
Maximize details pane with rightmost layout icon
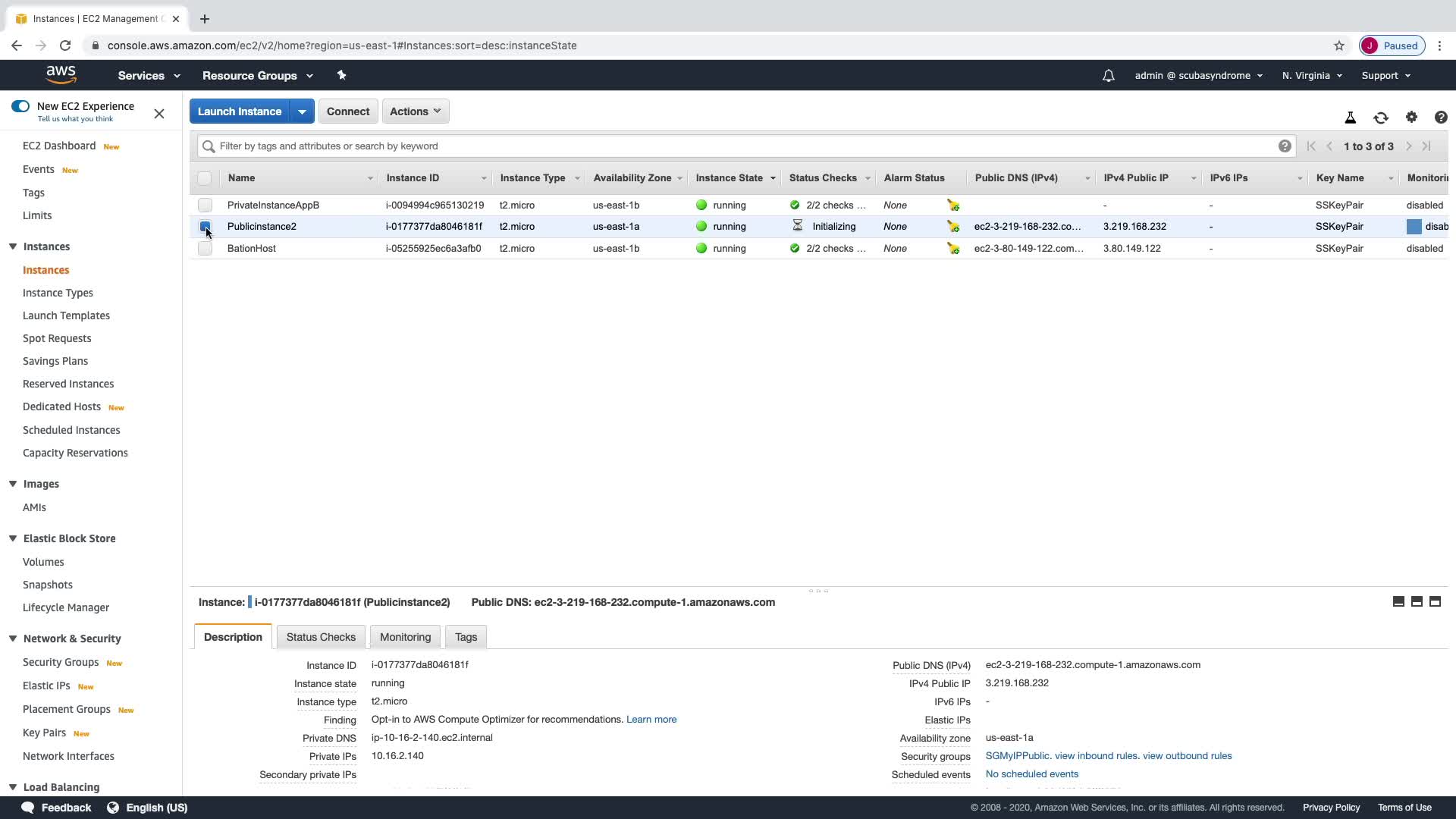[x=1435, y=601]
